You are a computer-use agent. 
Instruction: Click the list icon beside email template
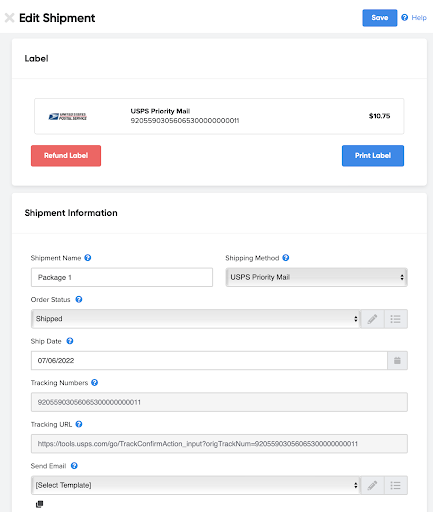[396, 485]
